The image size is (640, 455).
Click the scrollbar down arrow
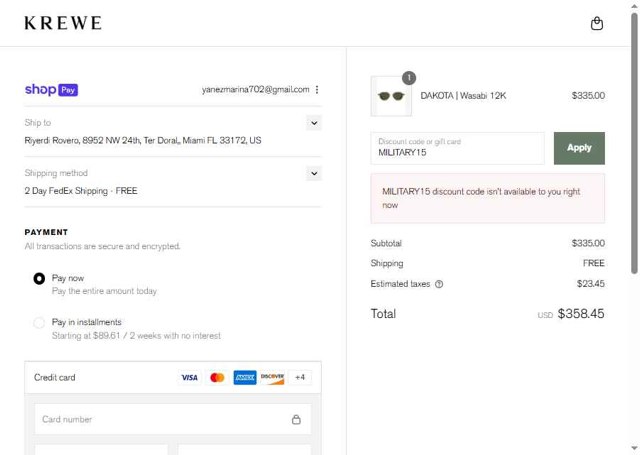tap(634, 449)
